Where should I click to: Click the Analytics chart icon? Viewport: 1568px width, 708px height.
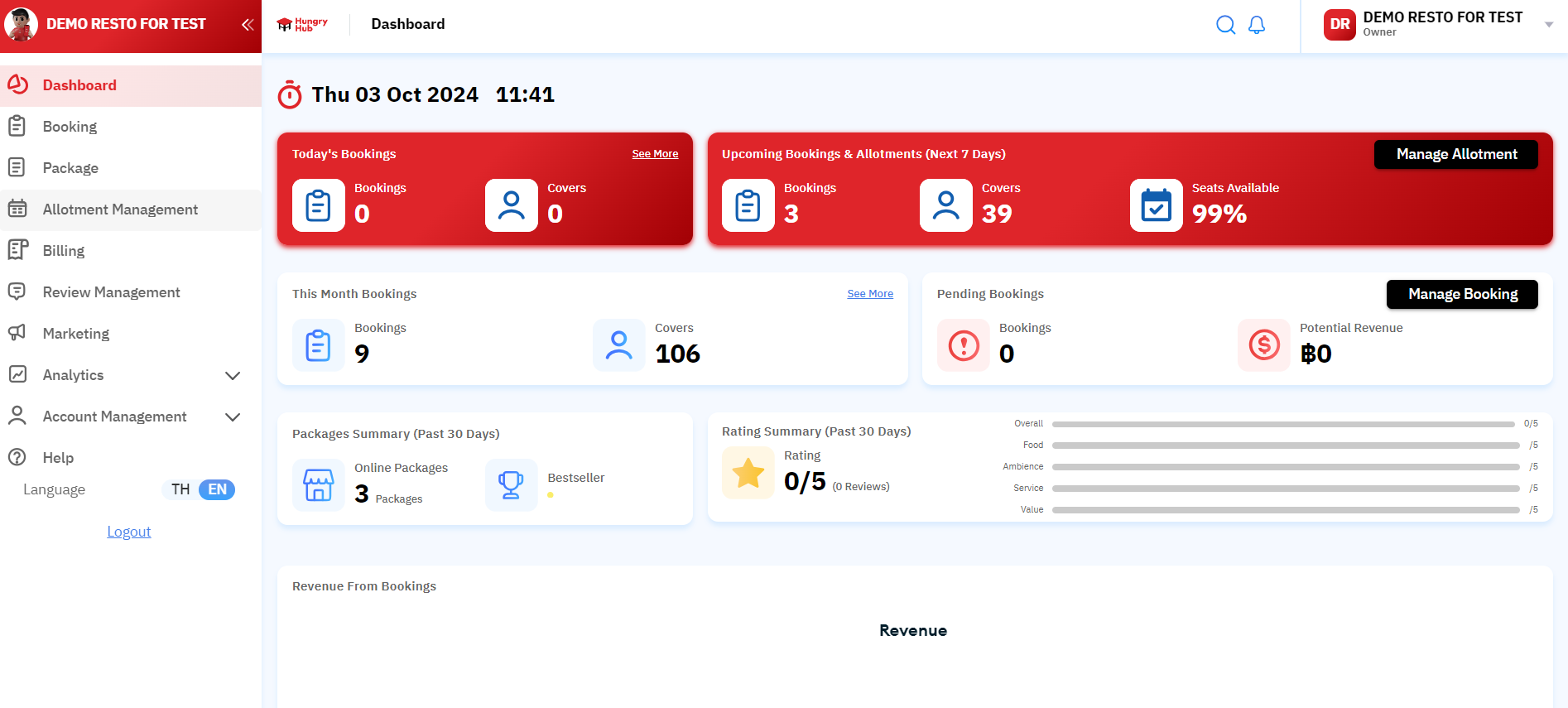click(x=17, y=374)
